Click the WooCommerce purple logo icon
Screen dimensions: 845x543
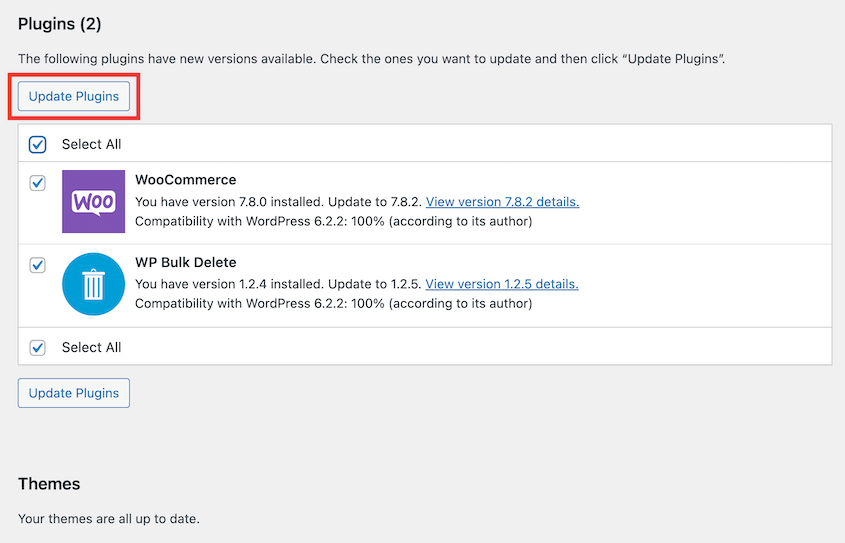(93, 201)
